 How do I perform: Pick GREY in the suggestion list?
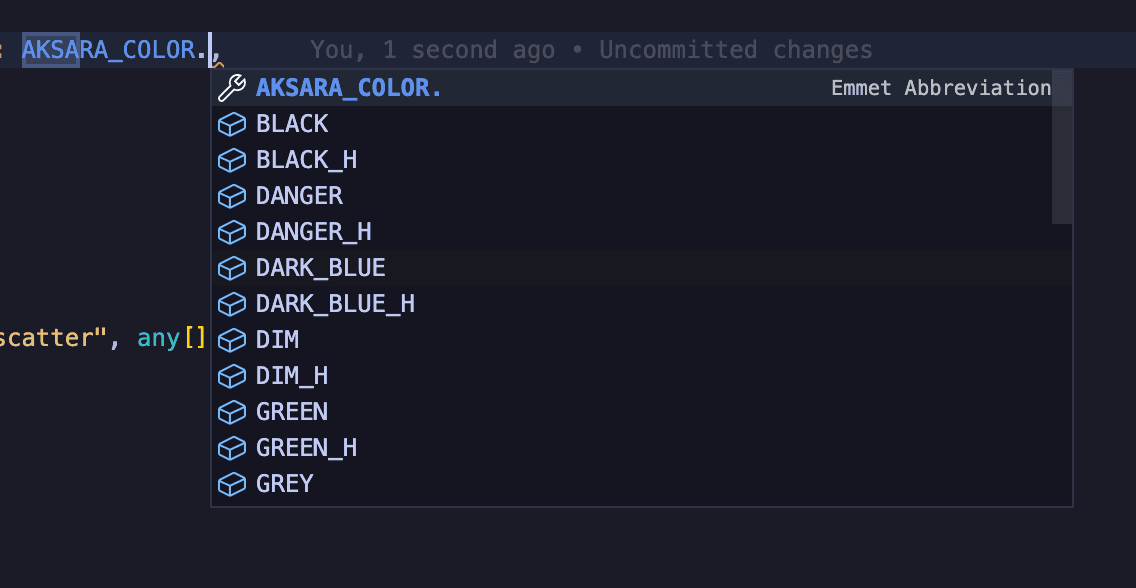pos(285,484)
